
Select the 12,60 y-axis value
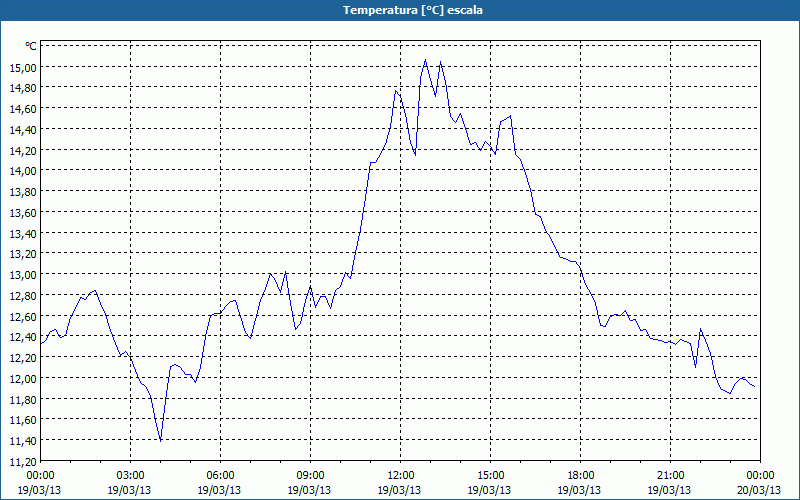tap(23, 316)
